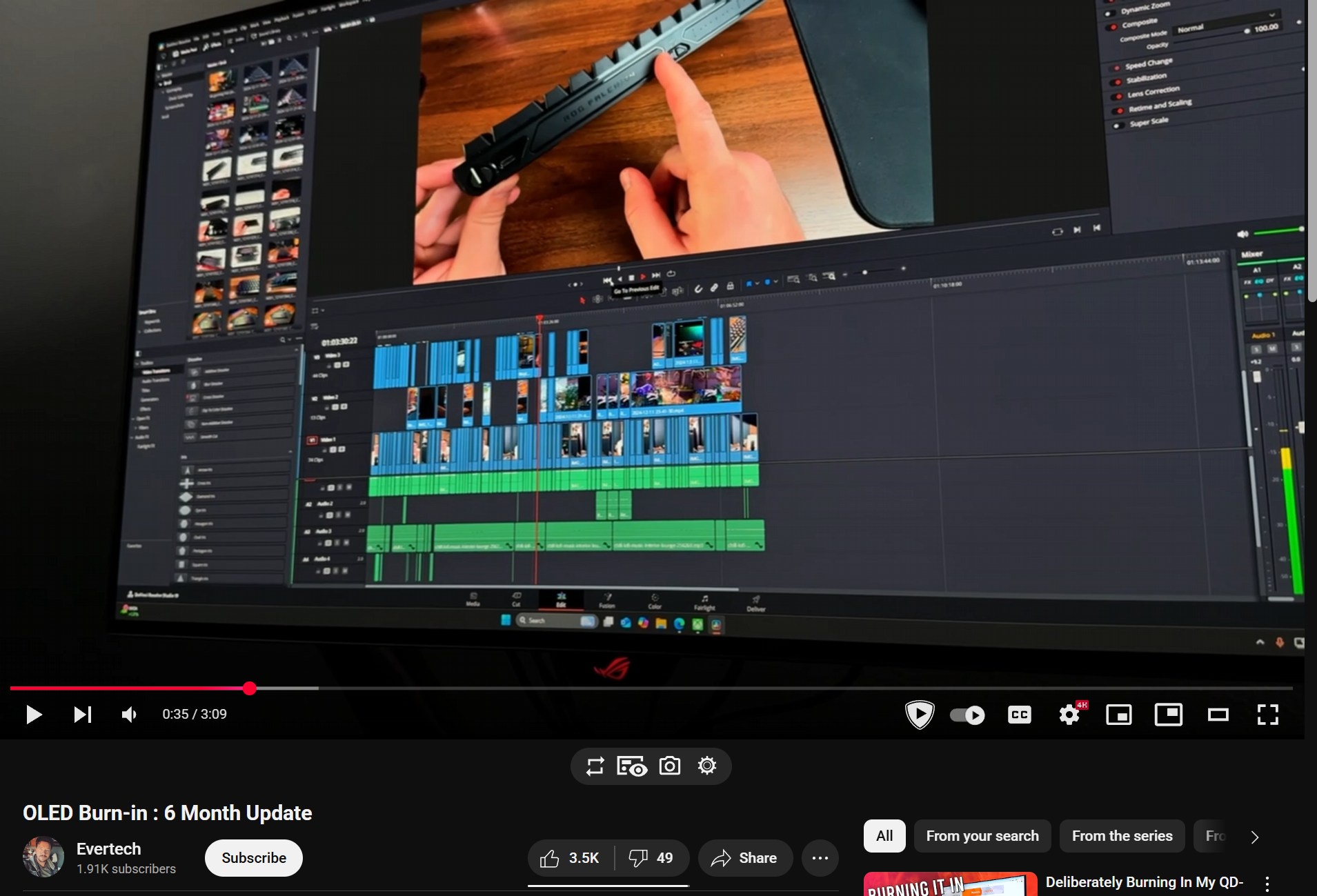1317x896 pixels.
Task: Open the miniplayer
Action: click(x=1118, y=715)
